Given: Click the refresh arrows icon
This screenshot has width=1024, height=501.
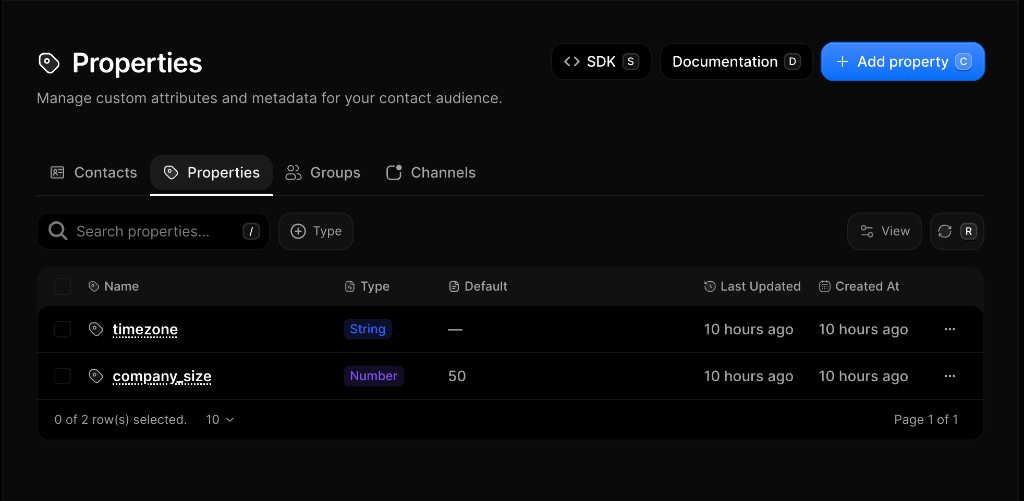Looking at the screenshot, I should pyautogui.click(x=944, y=231).
